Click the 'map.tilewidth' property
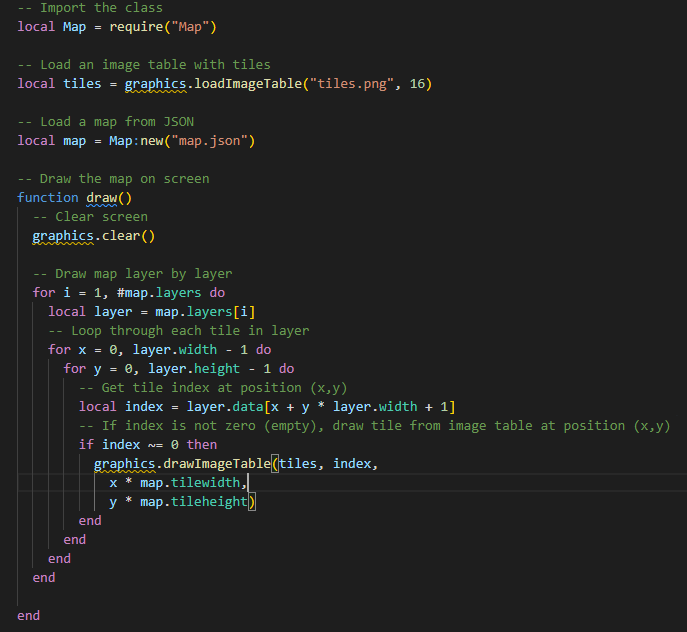Image resolution: width=687 pixels, height=632 pixels. [190, 483]
